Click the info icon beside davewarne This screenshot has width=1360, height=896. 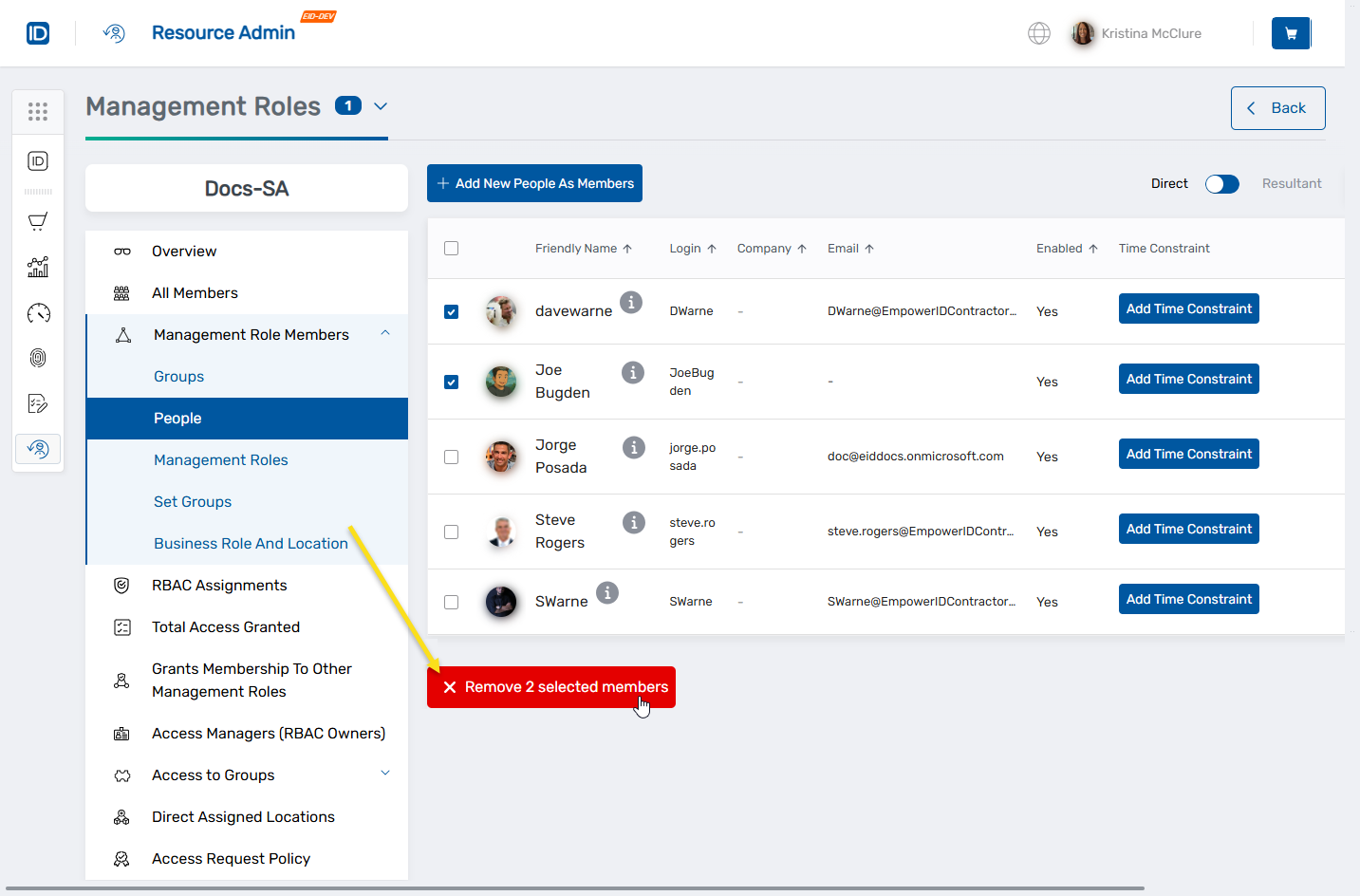[x=631, y=302]
